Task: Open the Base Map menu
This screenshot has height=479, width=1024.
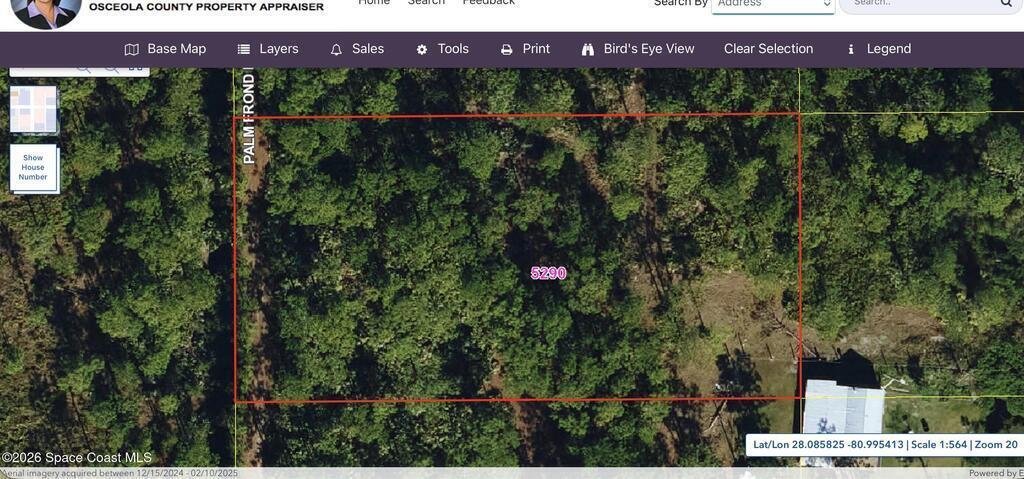Action: click(165, 49)
